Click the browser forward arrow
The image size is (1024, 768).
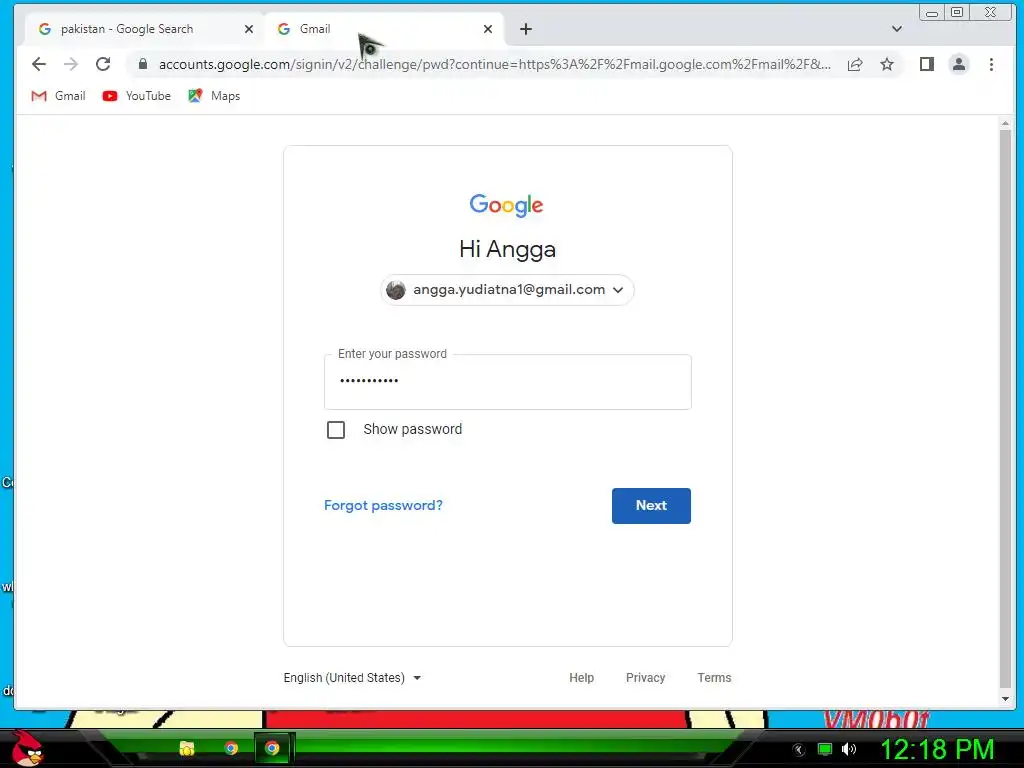click(x=71, y=64)
